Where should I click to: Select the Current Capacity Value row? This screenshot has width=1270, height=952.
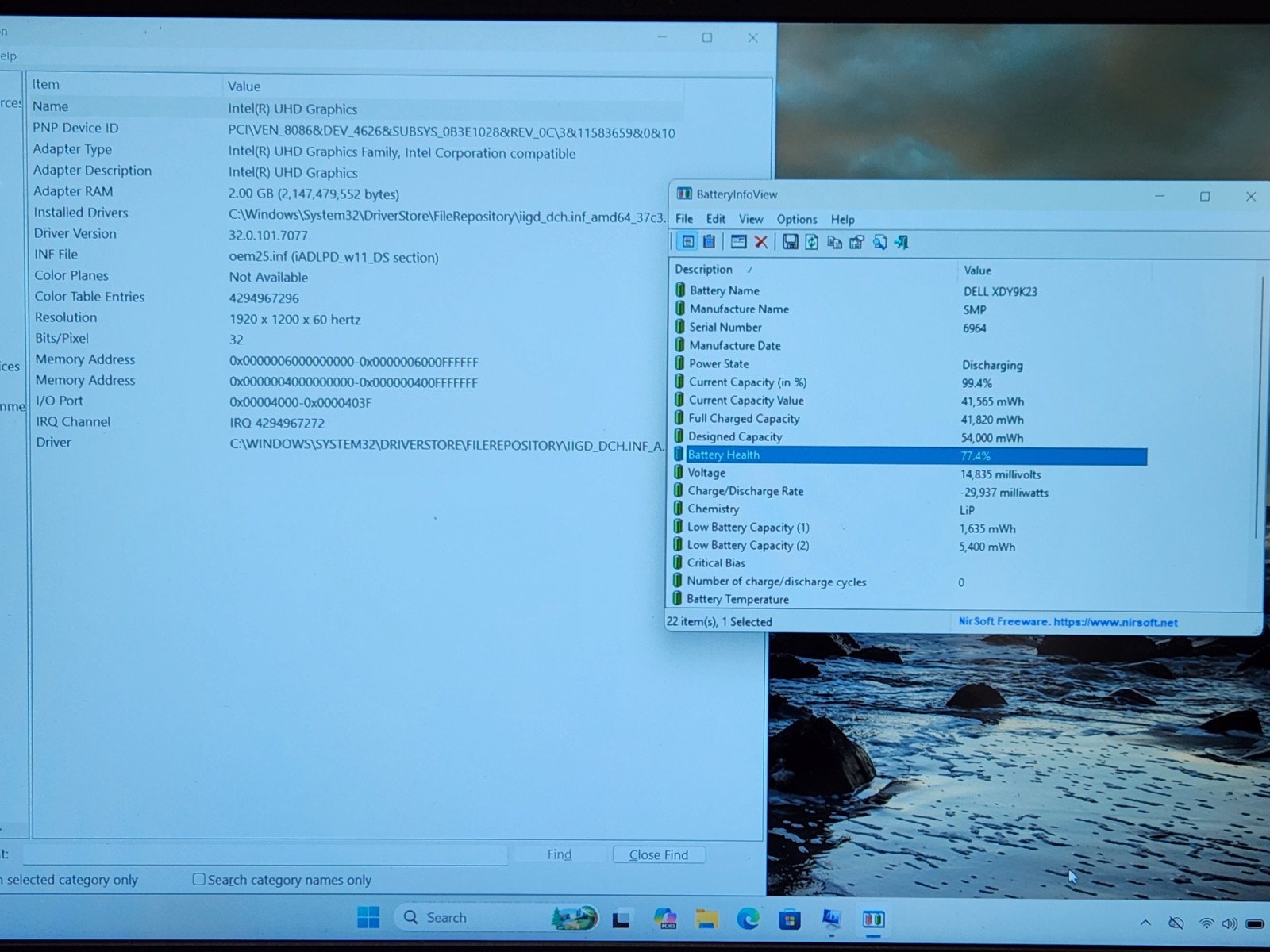click(x=910, y=400)
